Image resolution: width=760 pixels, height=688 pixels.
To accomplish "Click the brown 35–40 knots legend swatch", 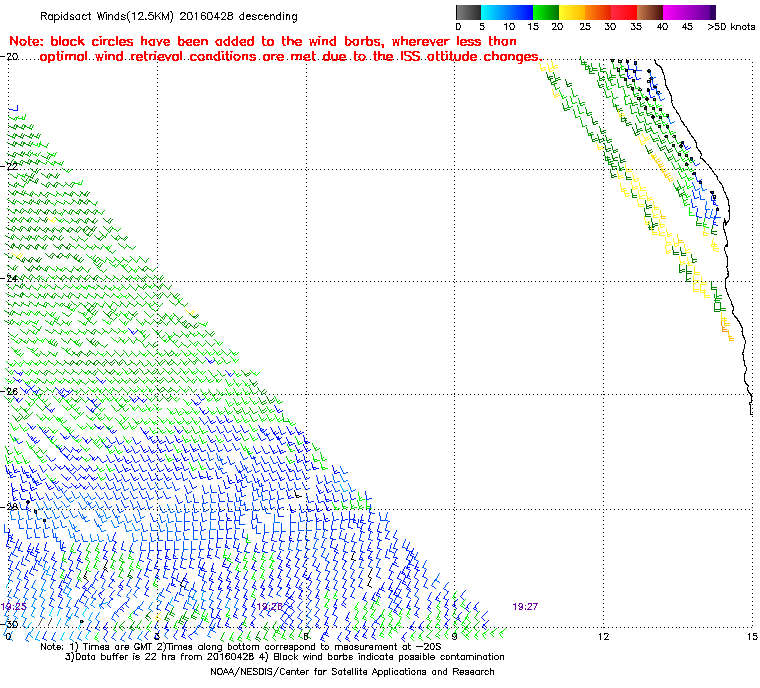I will tap(650, 12).
